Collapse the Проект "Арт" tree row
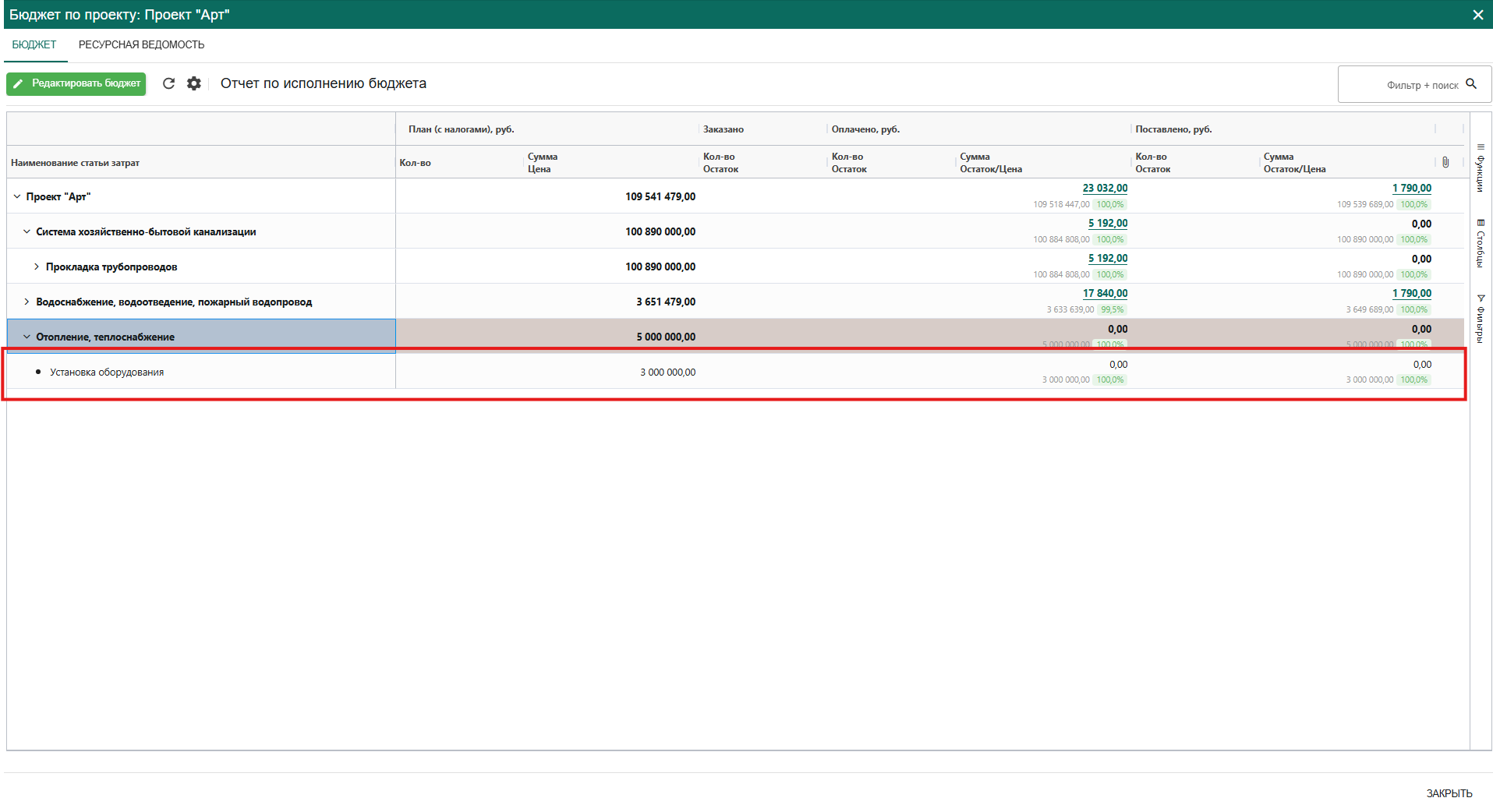This screenshot has height=812, width=1493. pos(17,196)
